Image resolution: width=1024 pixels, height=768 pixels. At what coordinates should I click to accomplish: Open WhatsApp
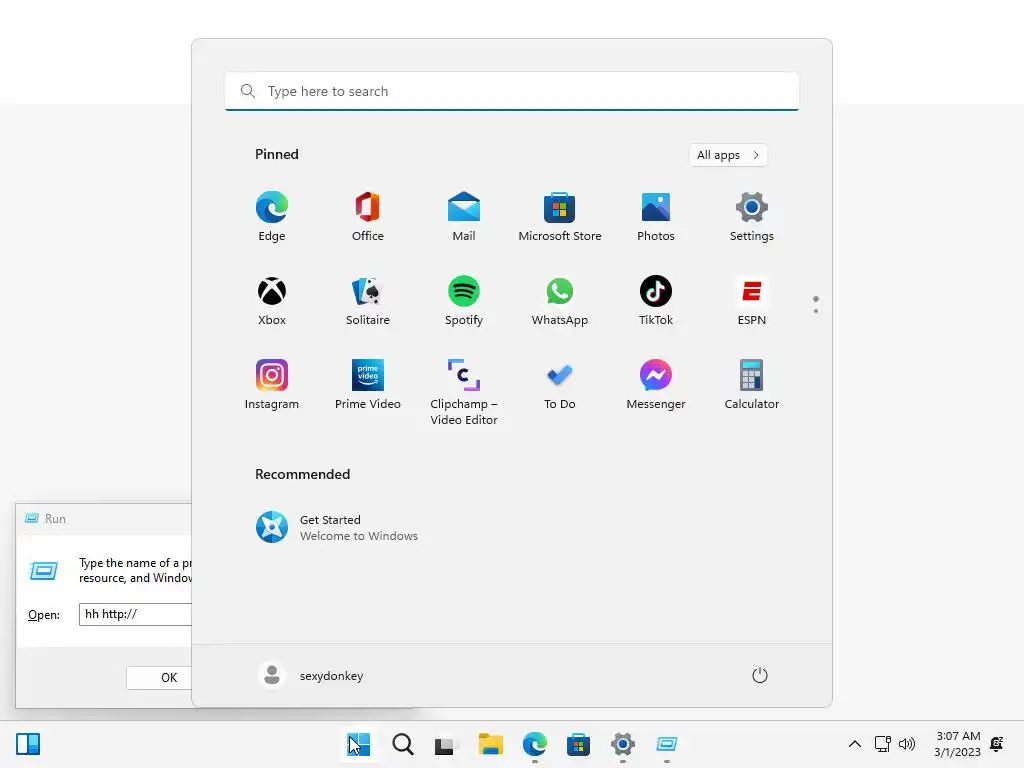tap(560, 301)
